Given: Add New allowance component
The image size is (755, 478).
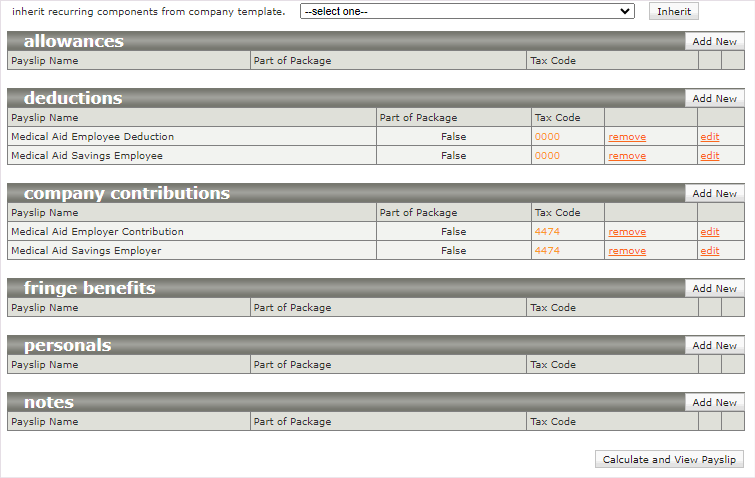Looking at the screenshot, I should coord(714,42).
